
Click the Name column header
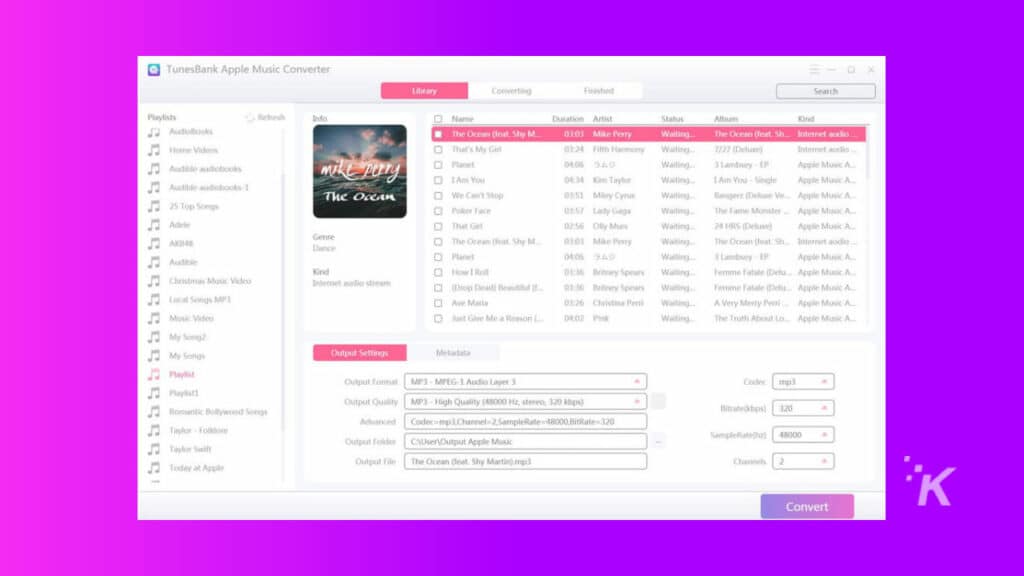[x=462, y=119]
